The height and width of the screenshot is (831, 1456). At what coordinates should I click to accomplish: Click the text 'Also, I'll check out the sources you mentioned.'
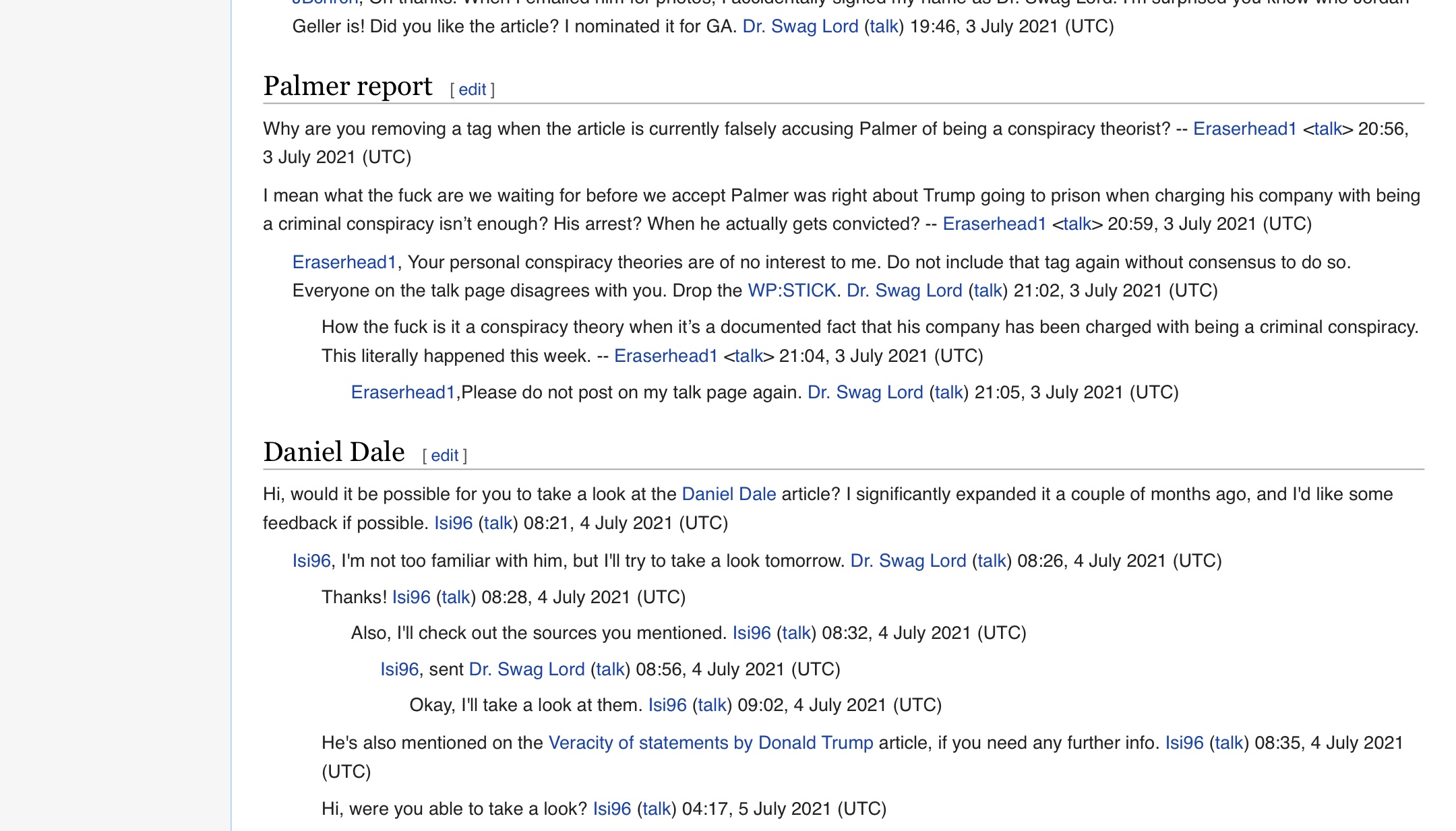(539, 633)
